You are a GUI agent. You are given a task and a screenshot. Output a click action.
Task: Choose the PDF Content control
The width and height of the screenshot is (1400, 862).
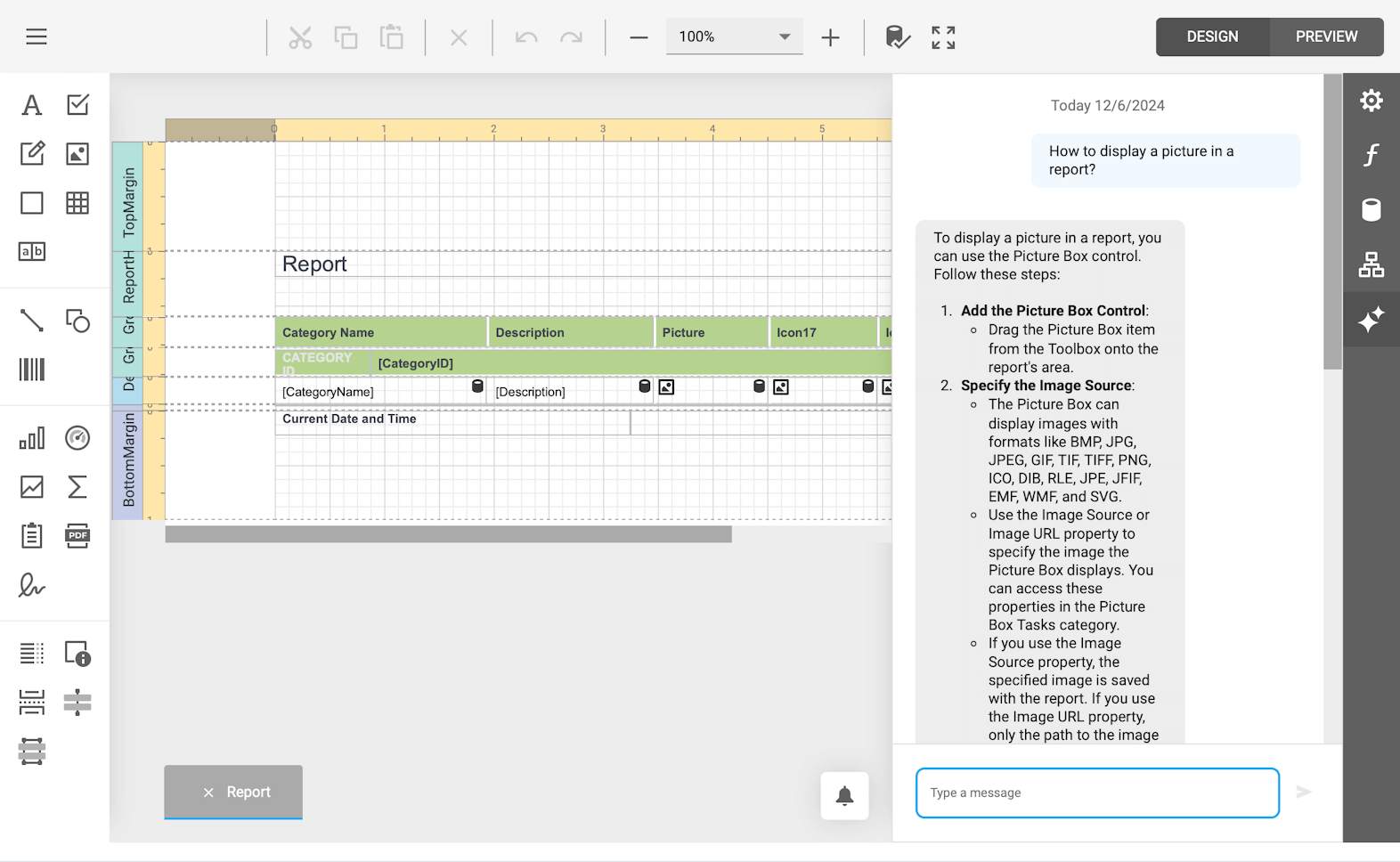77,536
